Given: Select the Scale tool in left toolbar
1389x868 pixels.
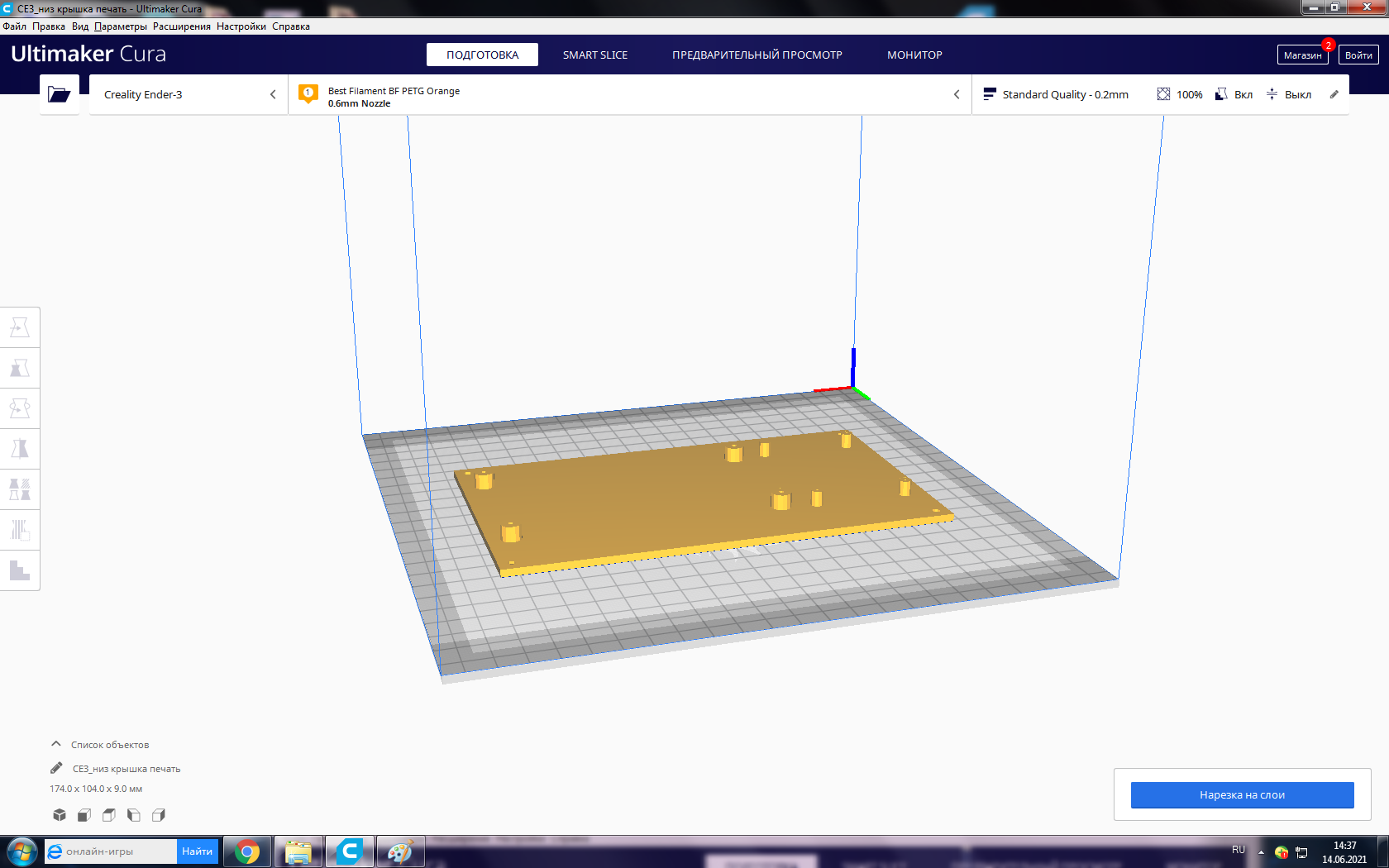Looking at the screenshot, I should click(20, 368).
